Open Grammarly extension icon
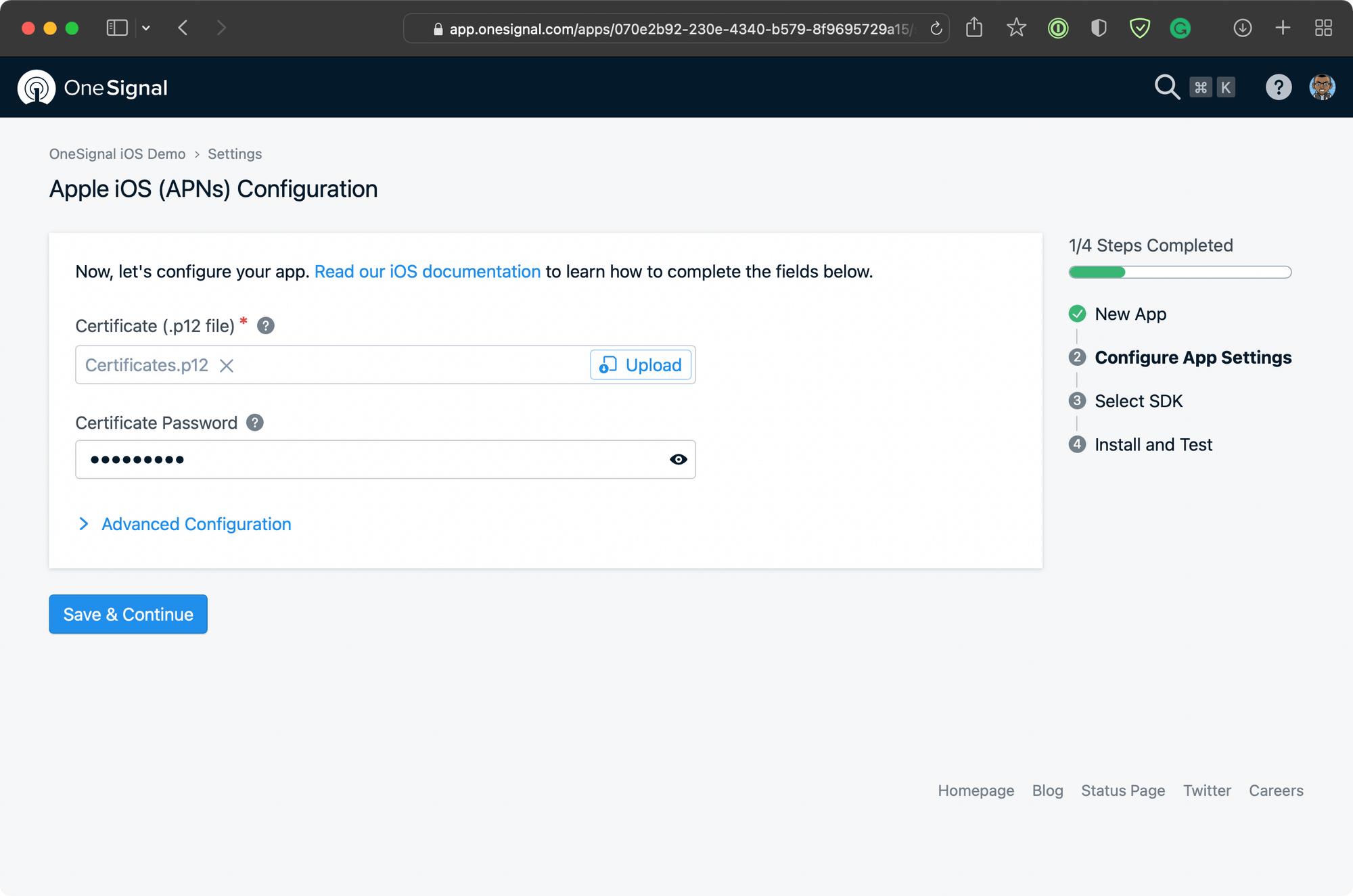Viewport: 1353px width, 896px height. click(1180, 28)
